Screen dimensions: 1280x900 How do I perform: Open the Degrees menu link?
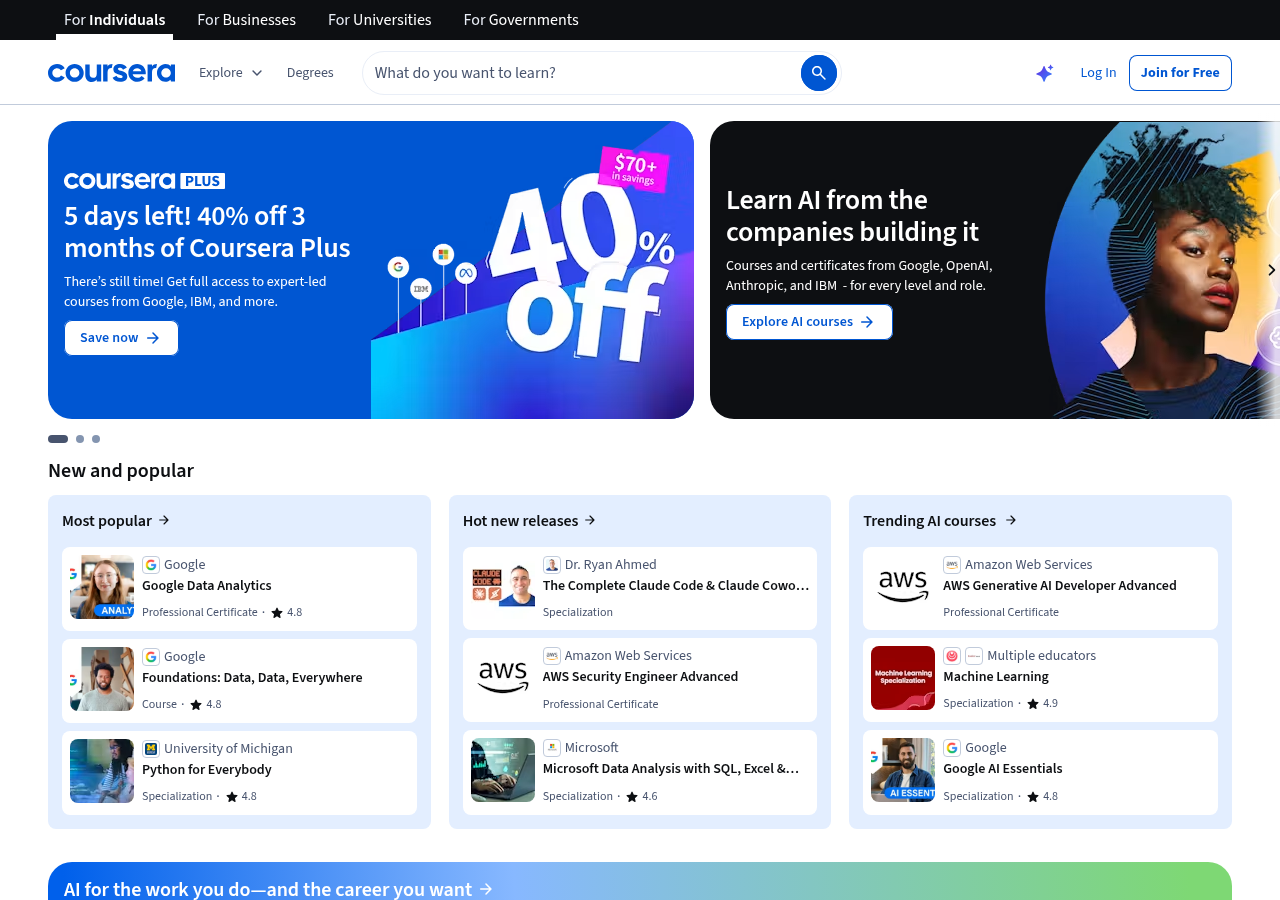310,73
